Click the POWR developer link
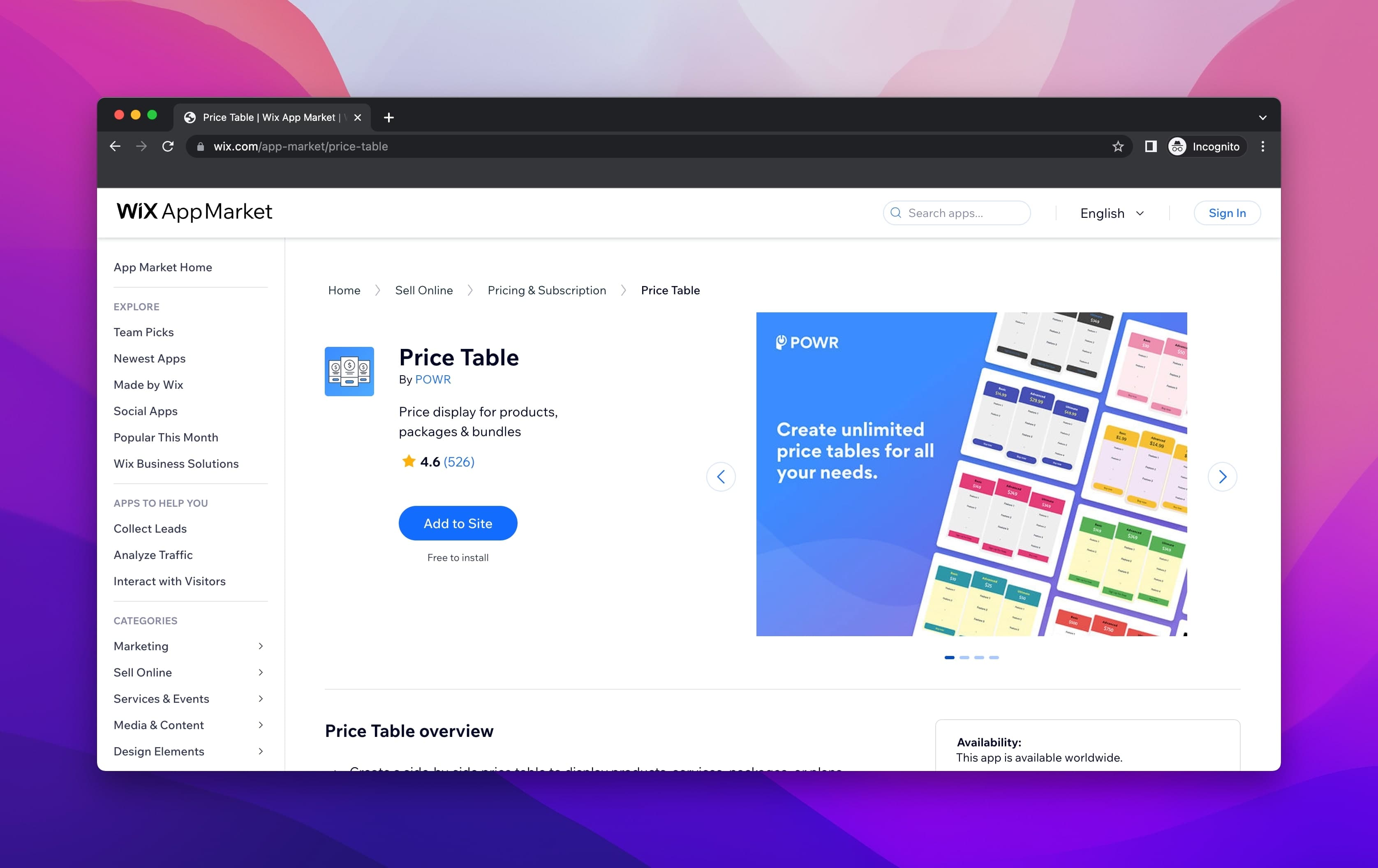The height and width of the screenshot is (868, 1378). [432, 379]
